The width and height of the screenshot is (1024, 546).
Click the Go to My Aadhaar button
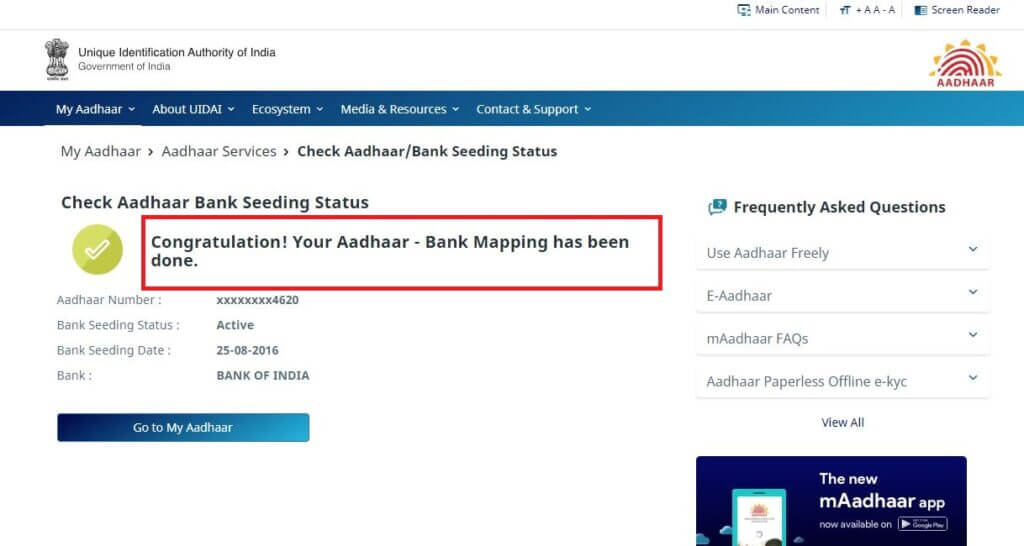click(x=183, y=427)
